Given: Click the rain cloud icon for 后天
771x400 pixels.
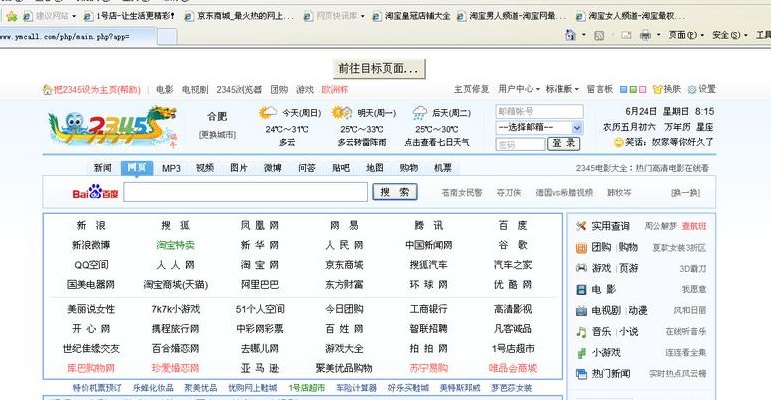Looking at the screenshot, I should pos(419,113).
